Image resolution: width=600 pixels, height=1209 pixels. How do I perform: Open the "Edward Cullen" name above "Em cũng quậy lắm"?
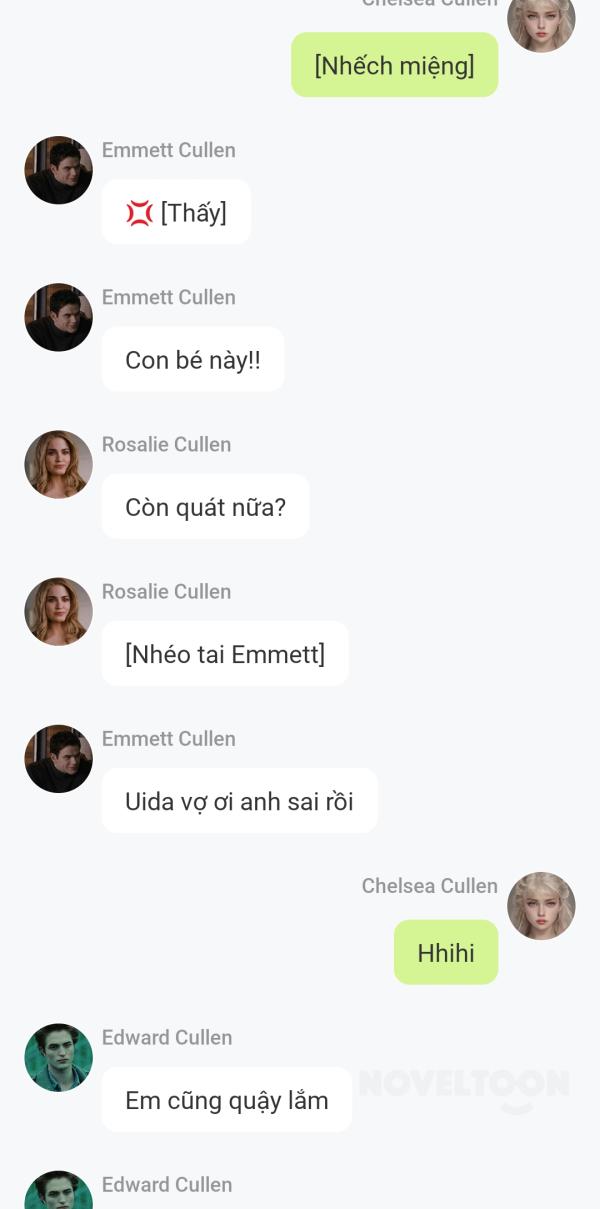167,1037
